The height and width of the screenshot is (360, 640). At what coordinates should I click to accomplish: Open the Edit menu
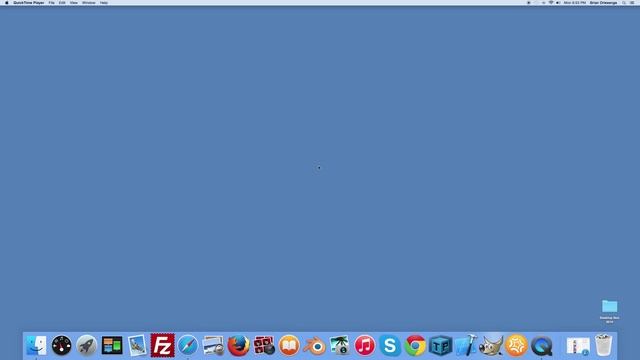point(62,2)
